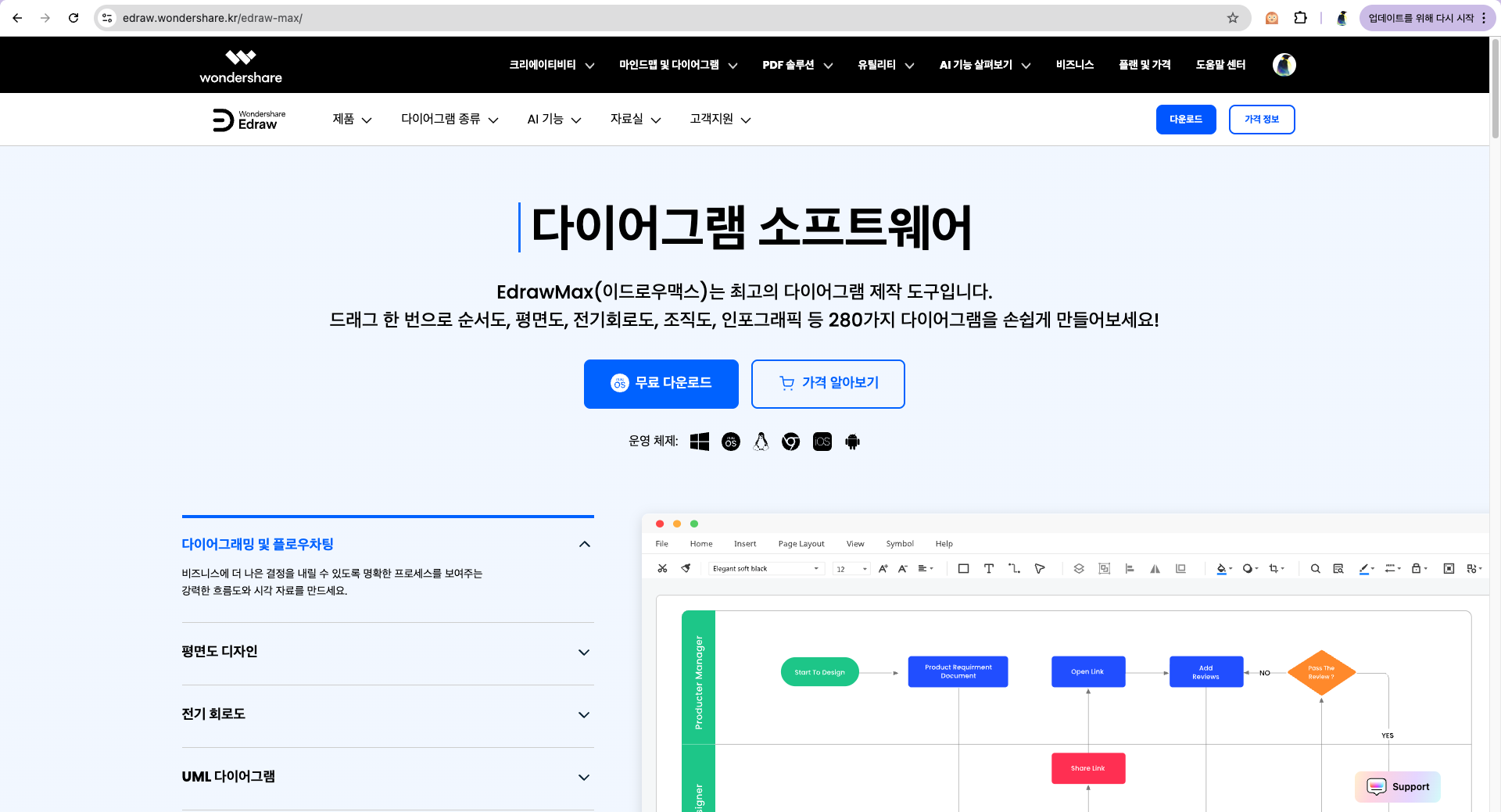Open the browser extensions puzzle icon
This screenshot has height=812, width=1501.
pos(1301,18)
